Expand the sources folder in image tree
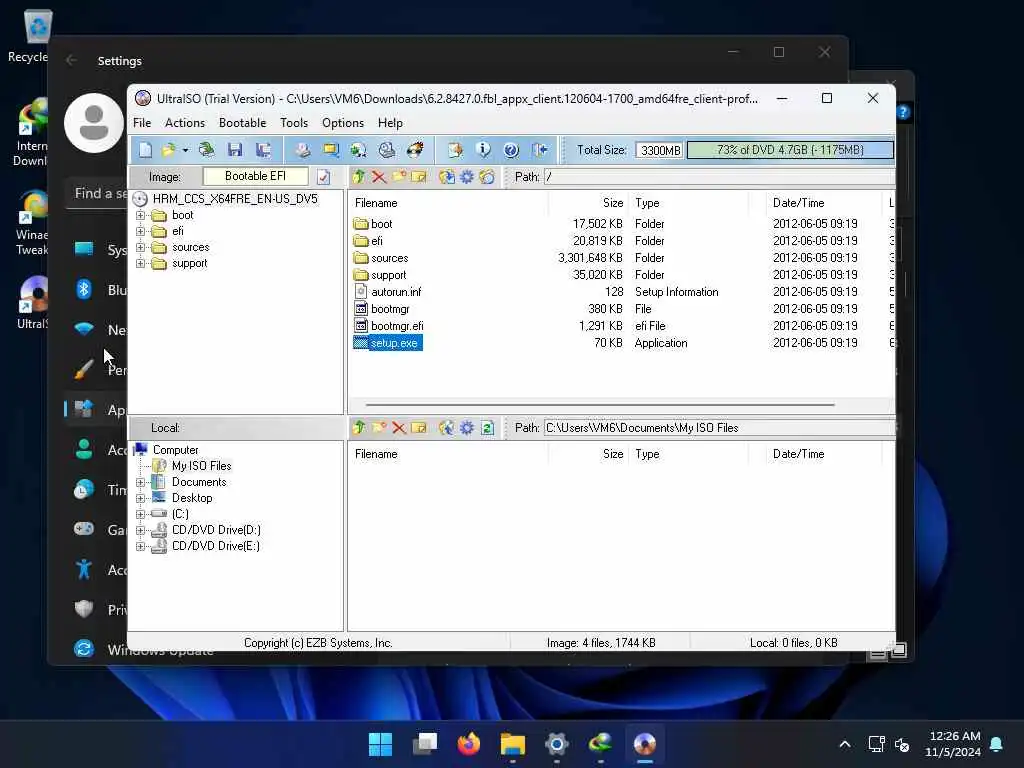Viewport: 1024px width, 768px height. tap(140, 248)
